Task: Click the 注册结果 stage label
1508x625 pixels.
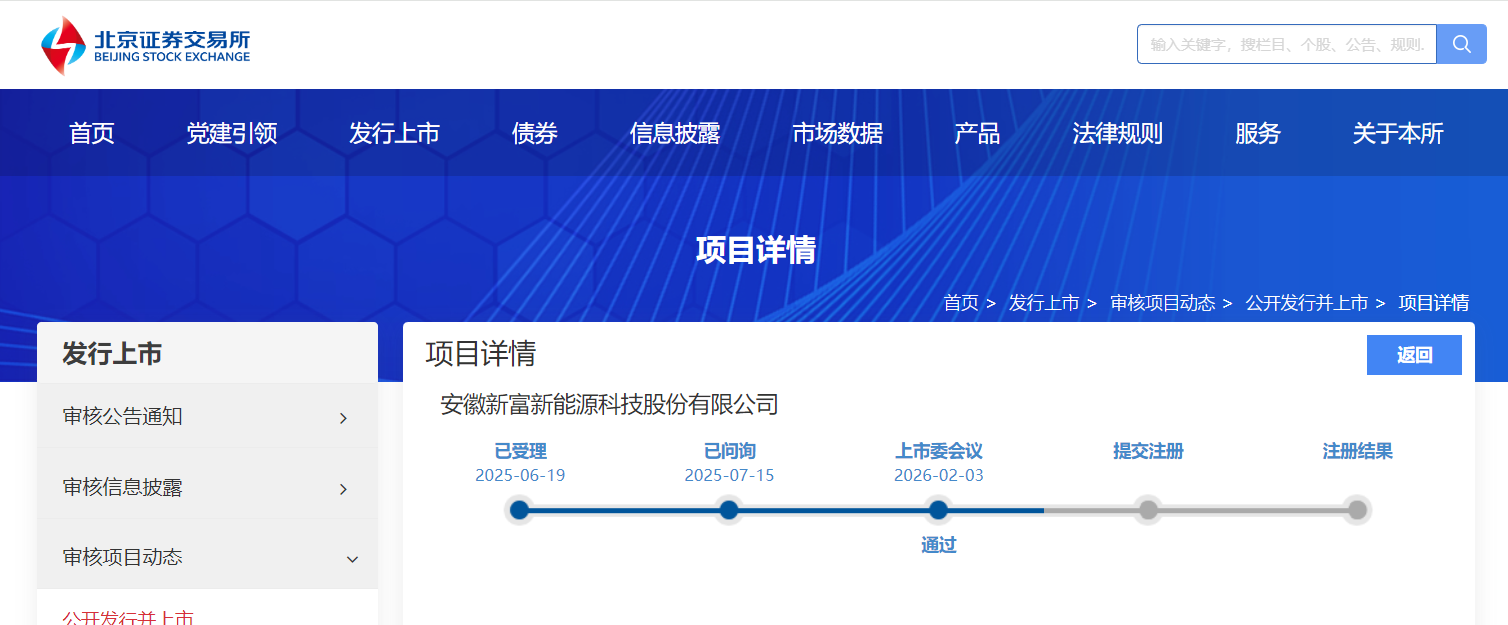Action: tap(1357, 451)
